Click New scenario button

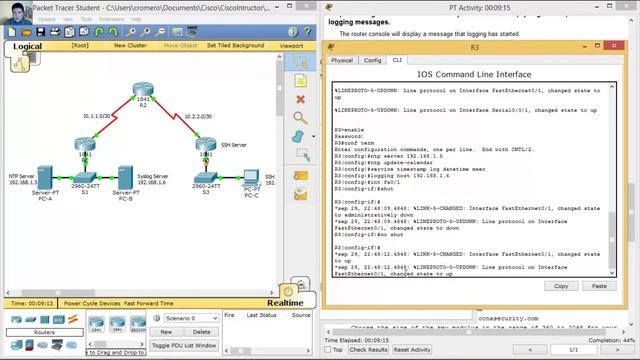[x=166, y=332]
